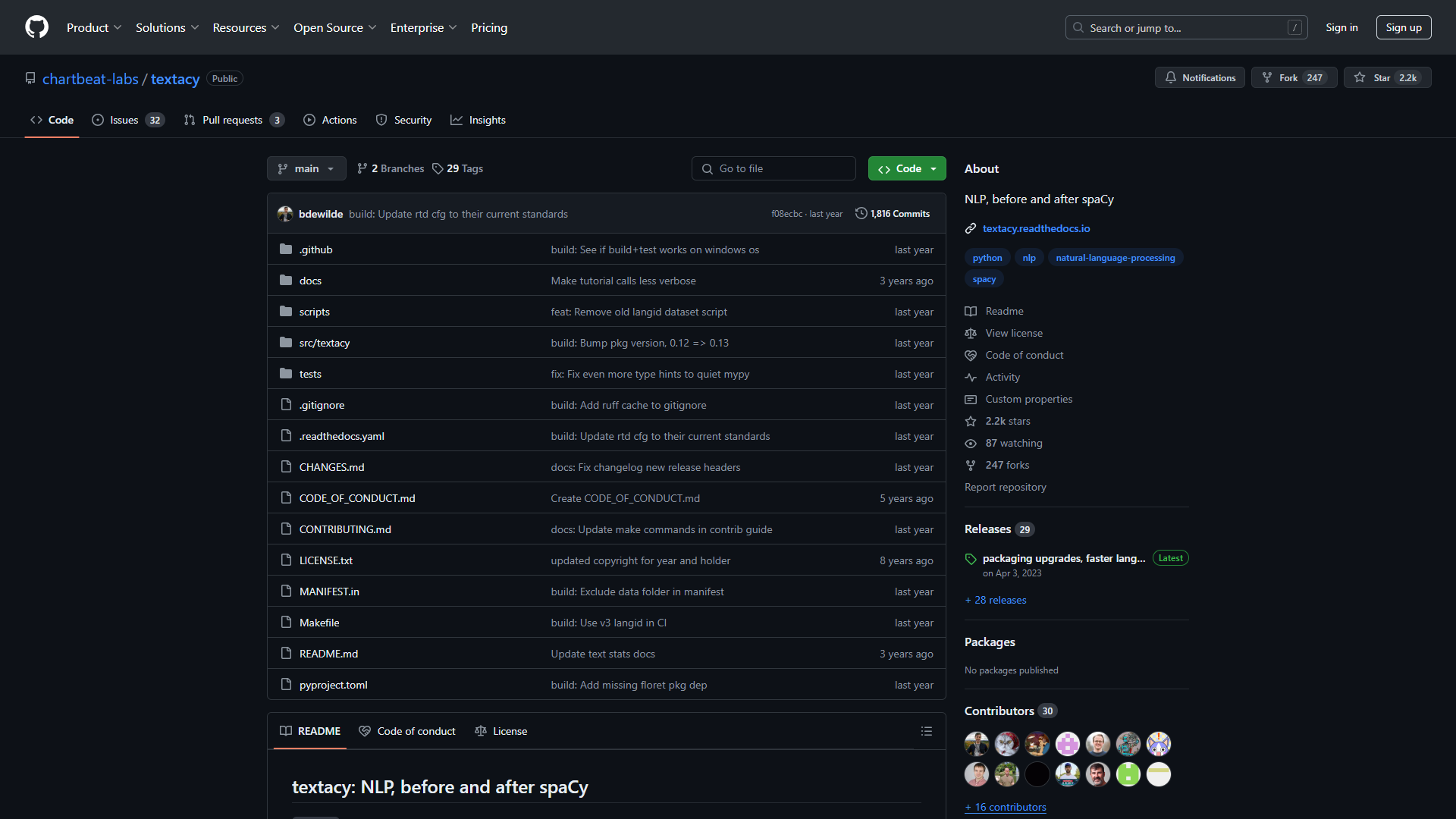Expand the green Code dropdown
The height and width of the screenshot is (819, 1456).
click(907, 168)
